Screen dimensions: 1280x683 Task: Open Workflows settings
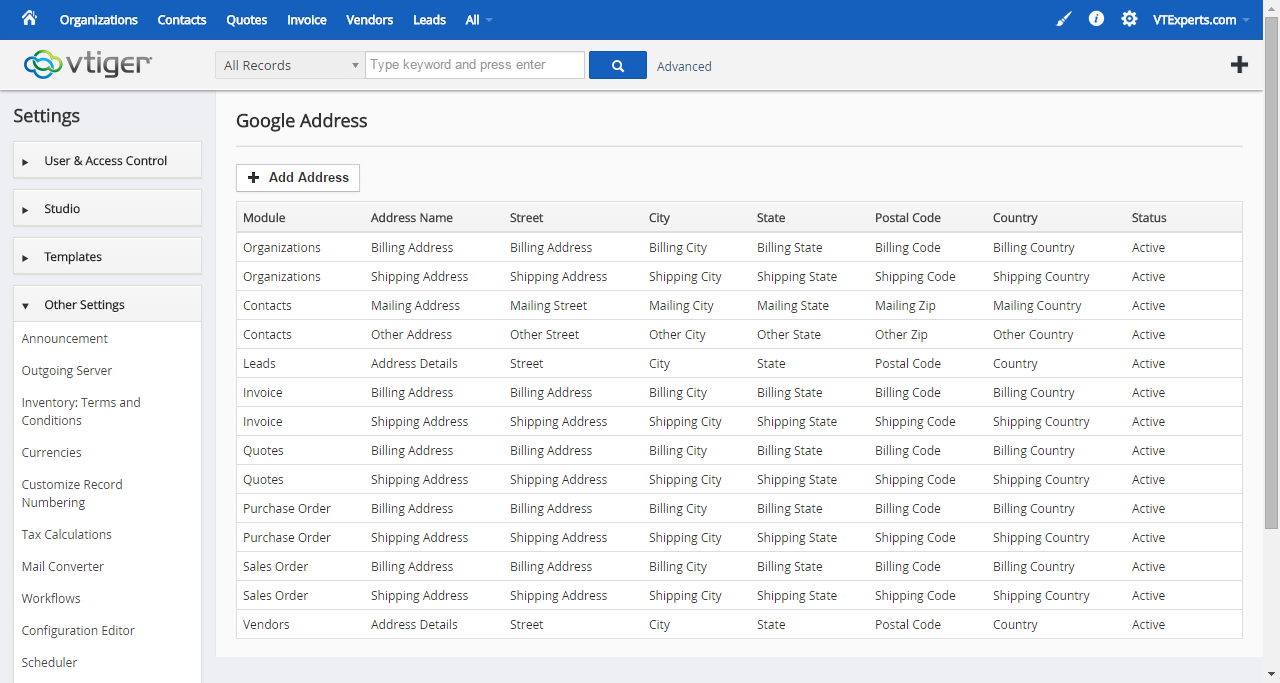[x=51, y=598]
